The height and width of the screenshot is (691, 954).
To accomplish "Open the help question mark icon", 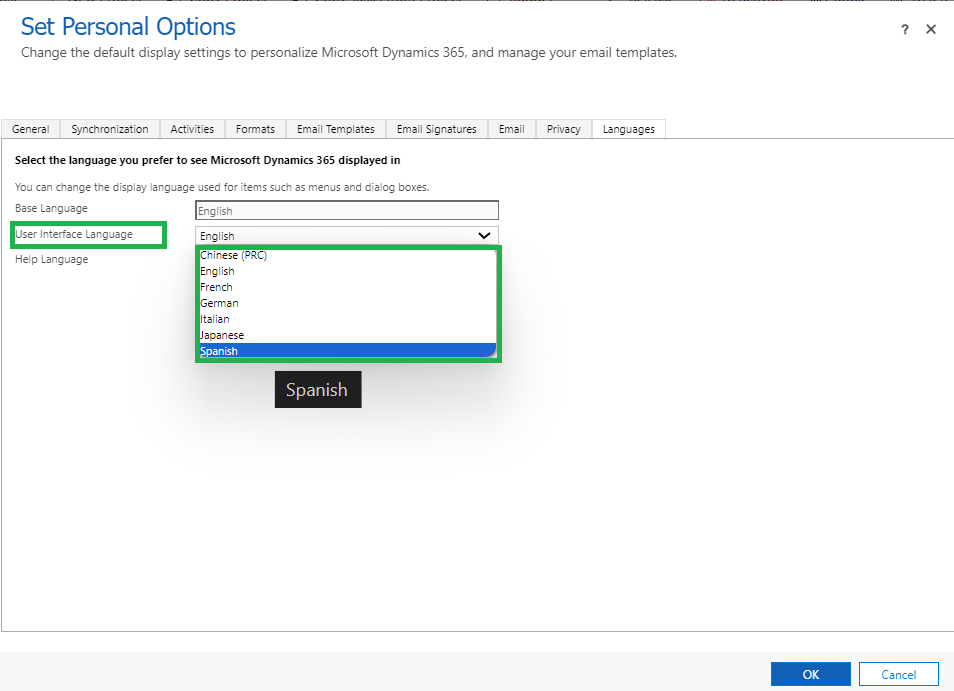I will click(905, 29).
